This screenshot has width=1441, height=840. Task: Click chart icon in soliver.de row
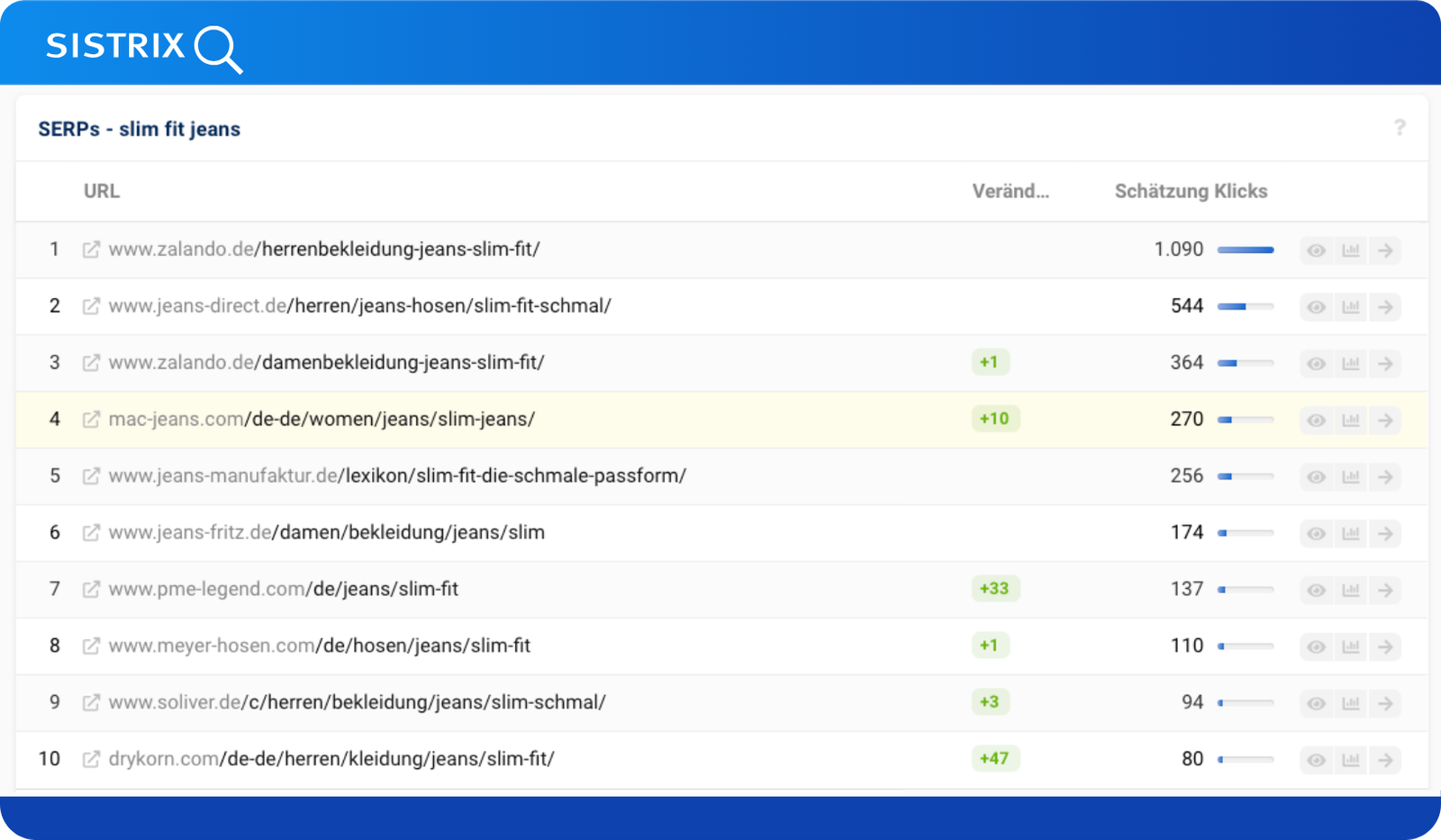[1350, 704]
